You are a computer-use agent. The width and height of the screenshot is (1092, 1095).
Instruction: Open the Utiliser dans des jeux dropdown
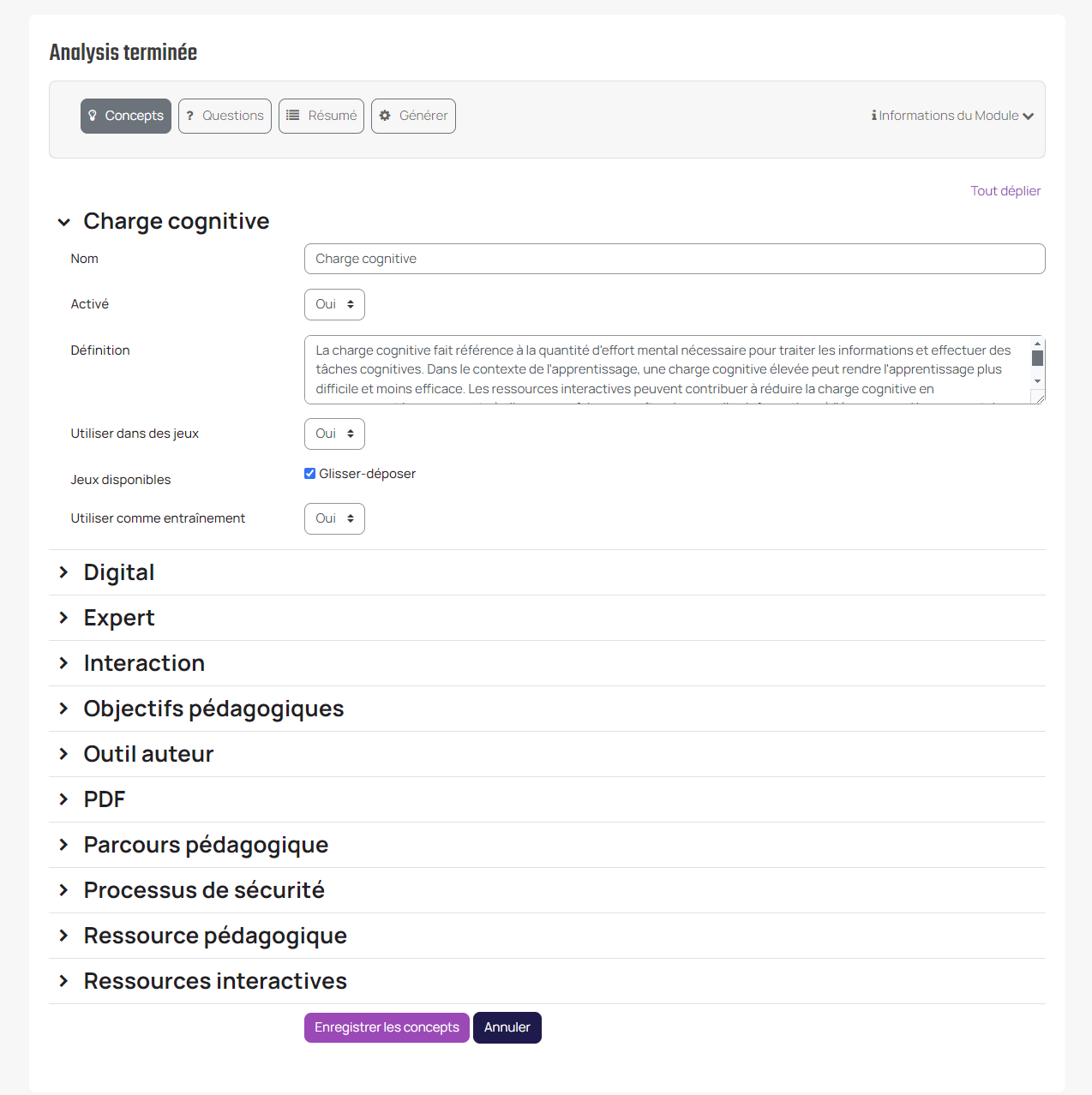(x=334, y=434)
